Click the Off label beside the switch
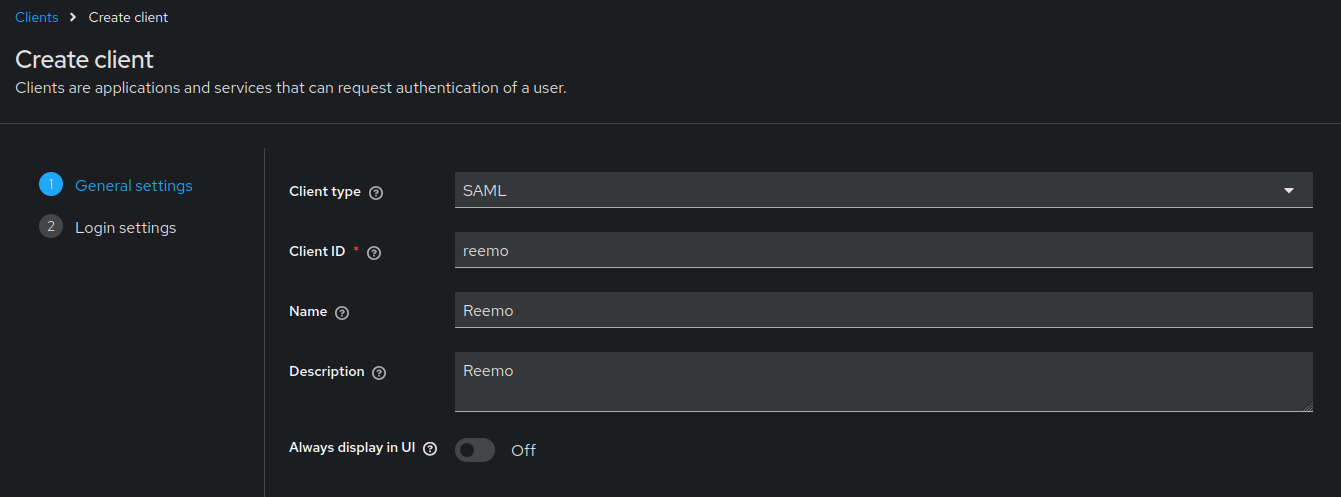This screenshot has height=497, width=1341. [x=523, y=450]
